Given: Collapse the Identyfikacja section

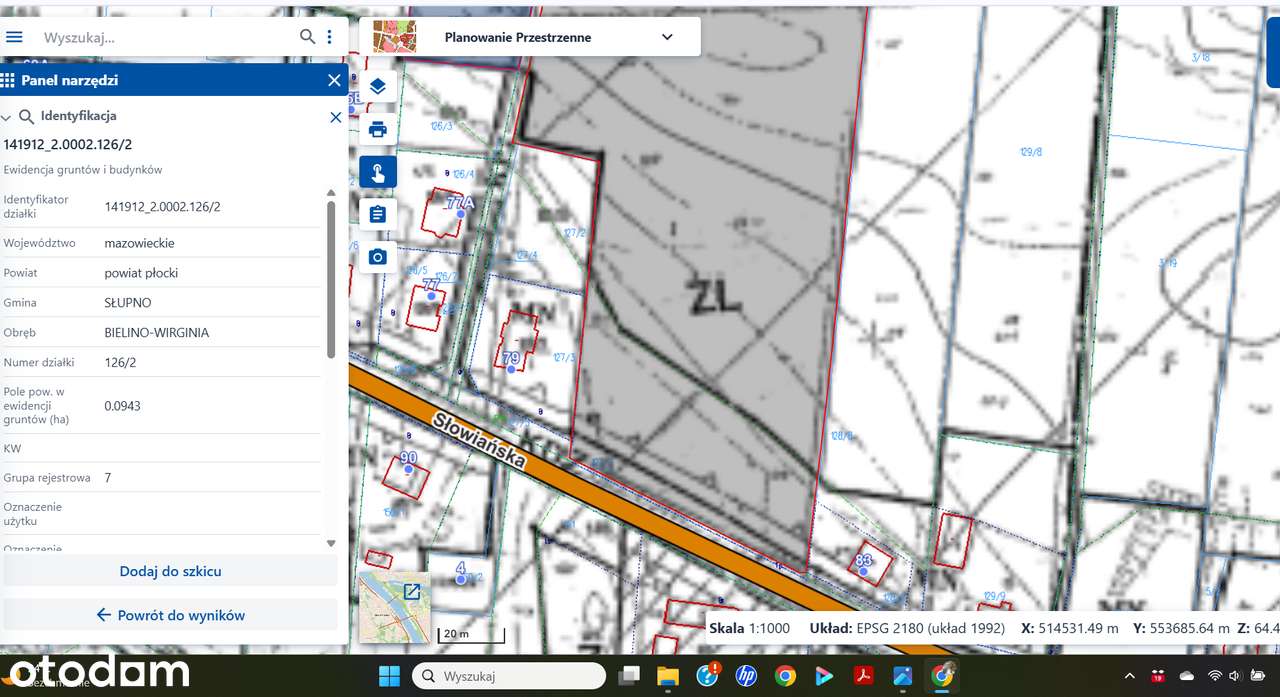Looking at the screenshot, I should (6, 117).
